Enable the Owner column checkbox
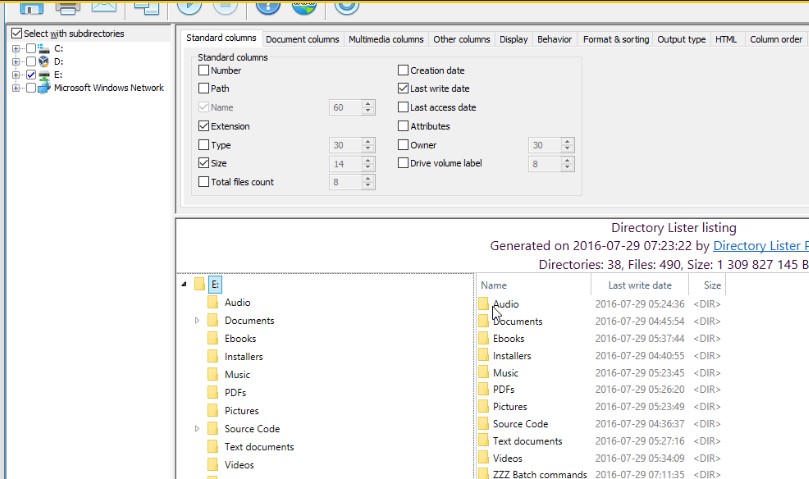 coord(403,145)
